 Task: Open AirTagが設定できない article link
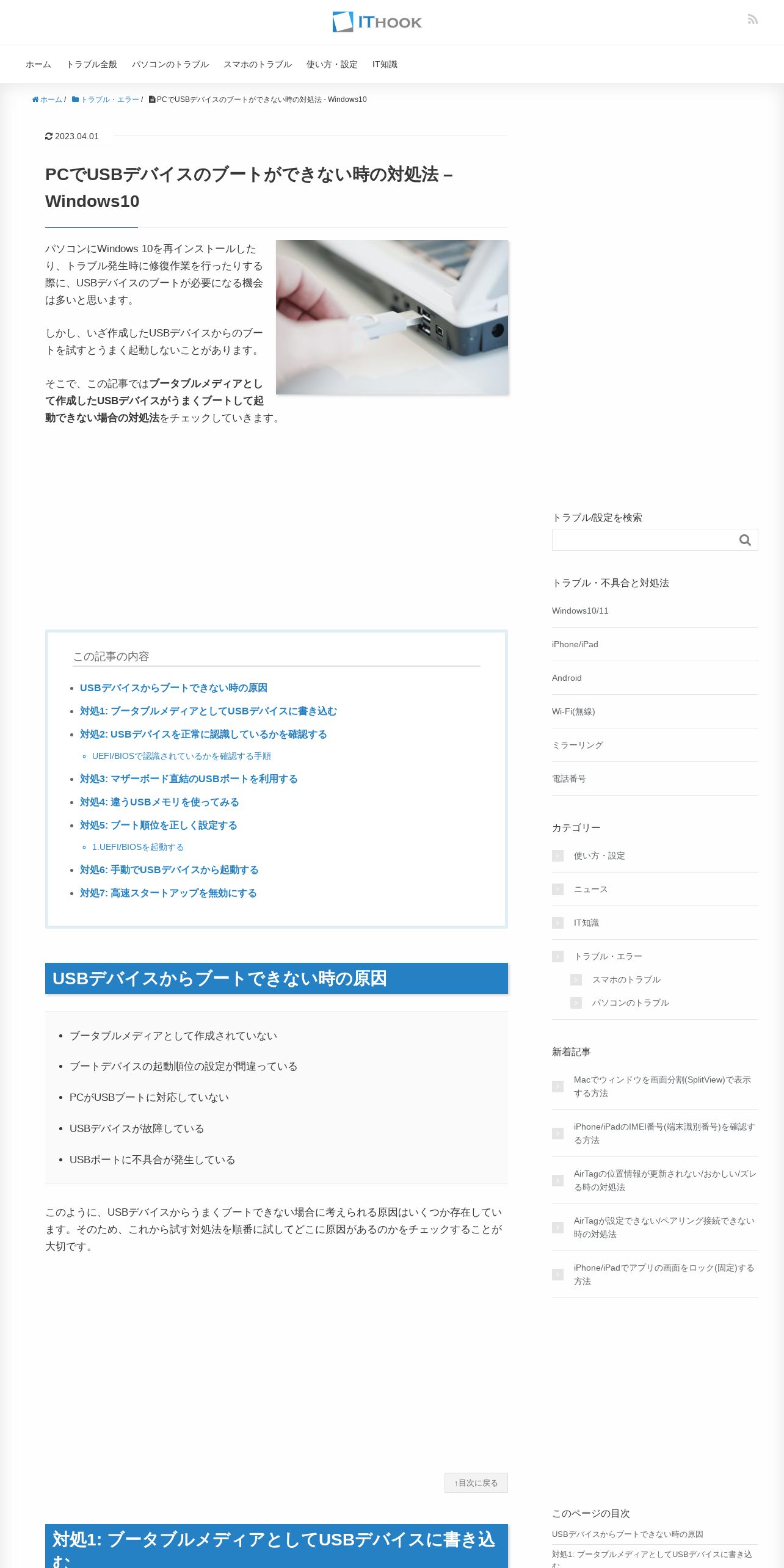[664, 1228]
